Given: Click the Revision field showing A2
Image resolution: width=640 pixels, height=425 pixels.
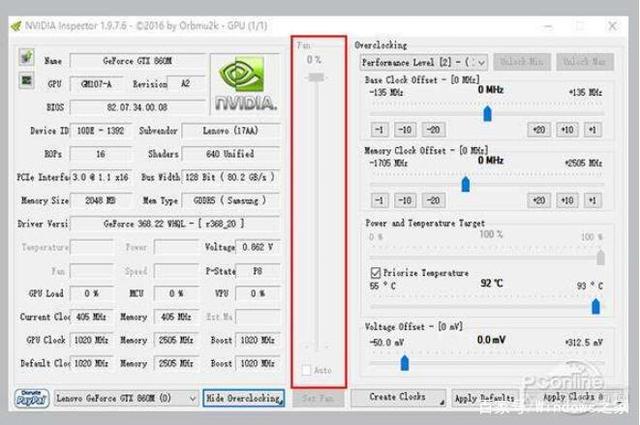Looking at the screenshot, I should [x=186, y=84].
